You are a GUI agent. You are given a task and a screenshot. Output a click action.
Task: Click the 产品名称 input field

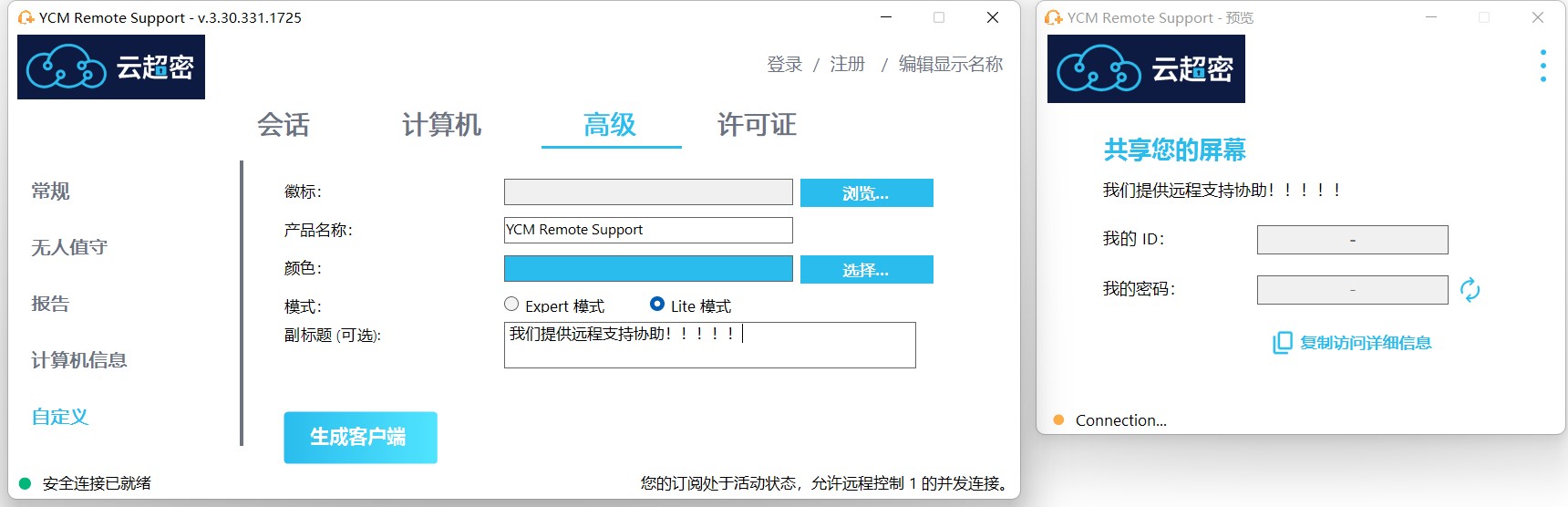tap(648, 230)
